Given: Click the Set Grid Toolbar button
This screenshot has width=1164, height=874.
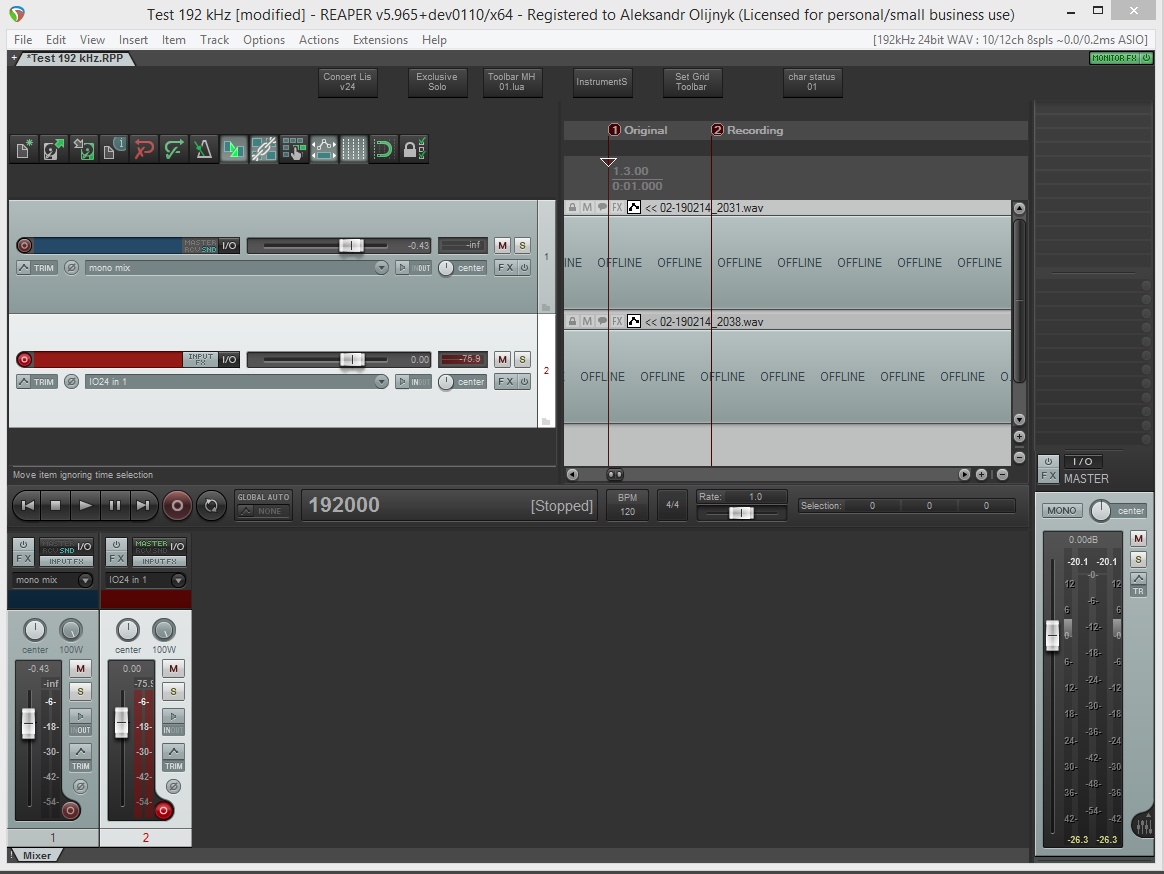Looking at the screenshot, I should point(692,82).
